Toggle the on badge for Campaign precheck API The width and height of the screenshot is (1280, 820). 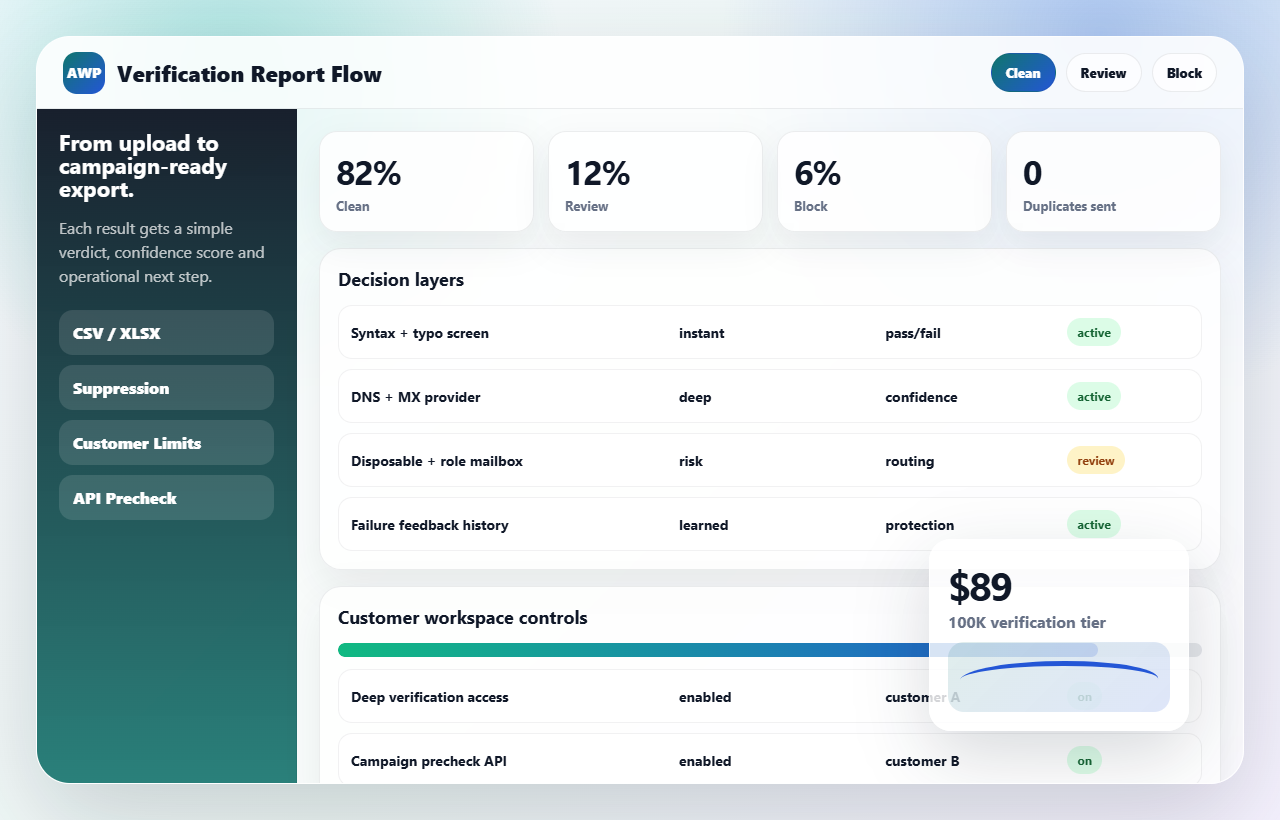tap(1084, 761)
